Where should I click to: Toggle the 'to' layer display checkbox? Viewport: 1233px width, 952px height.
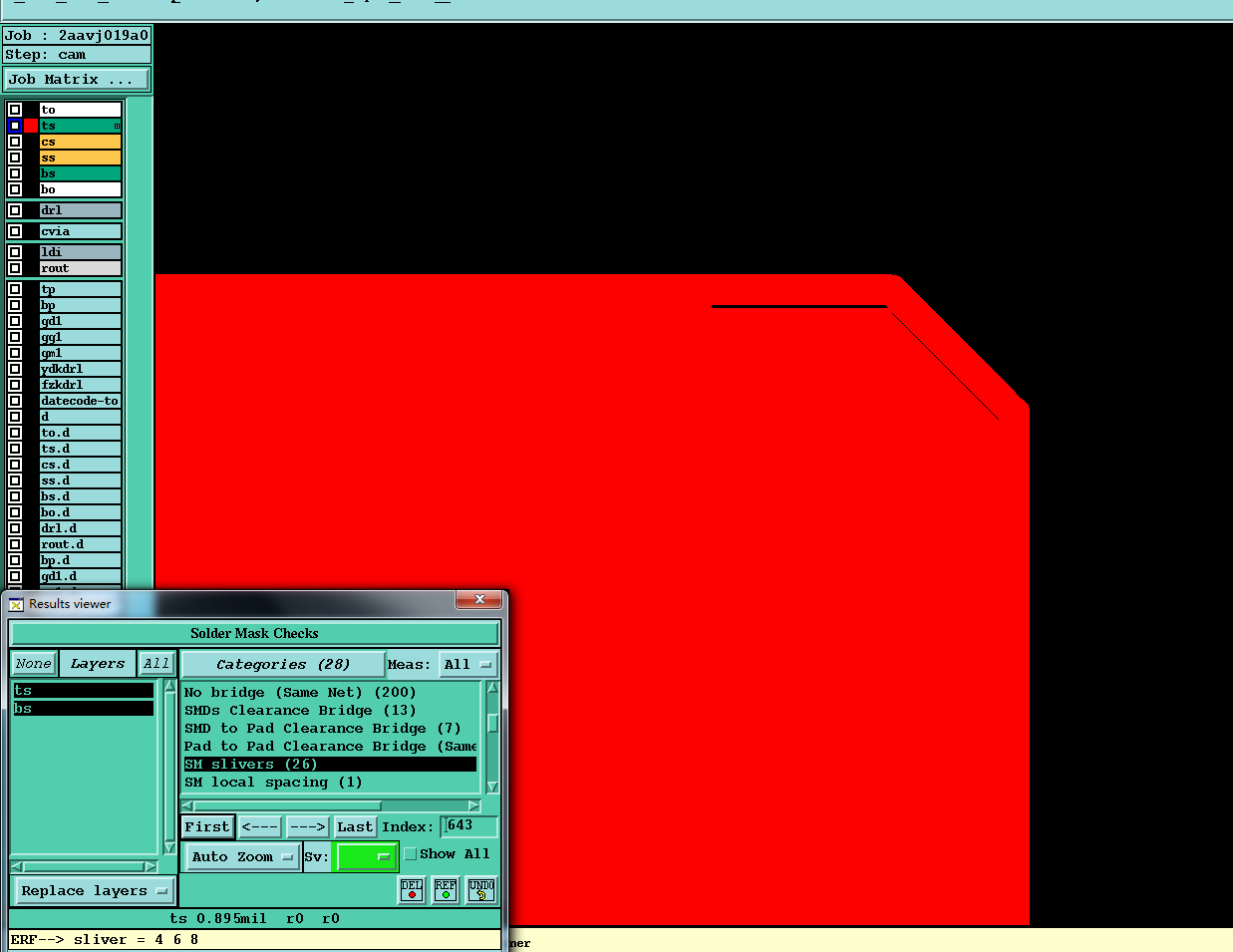point(15,110)
